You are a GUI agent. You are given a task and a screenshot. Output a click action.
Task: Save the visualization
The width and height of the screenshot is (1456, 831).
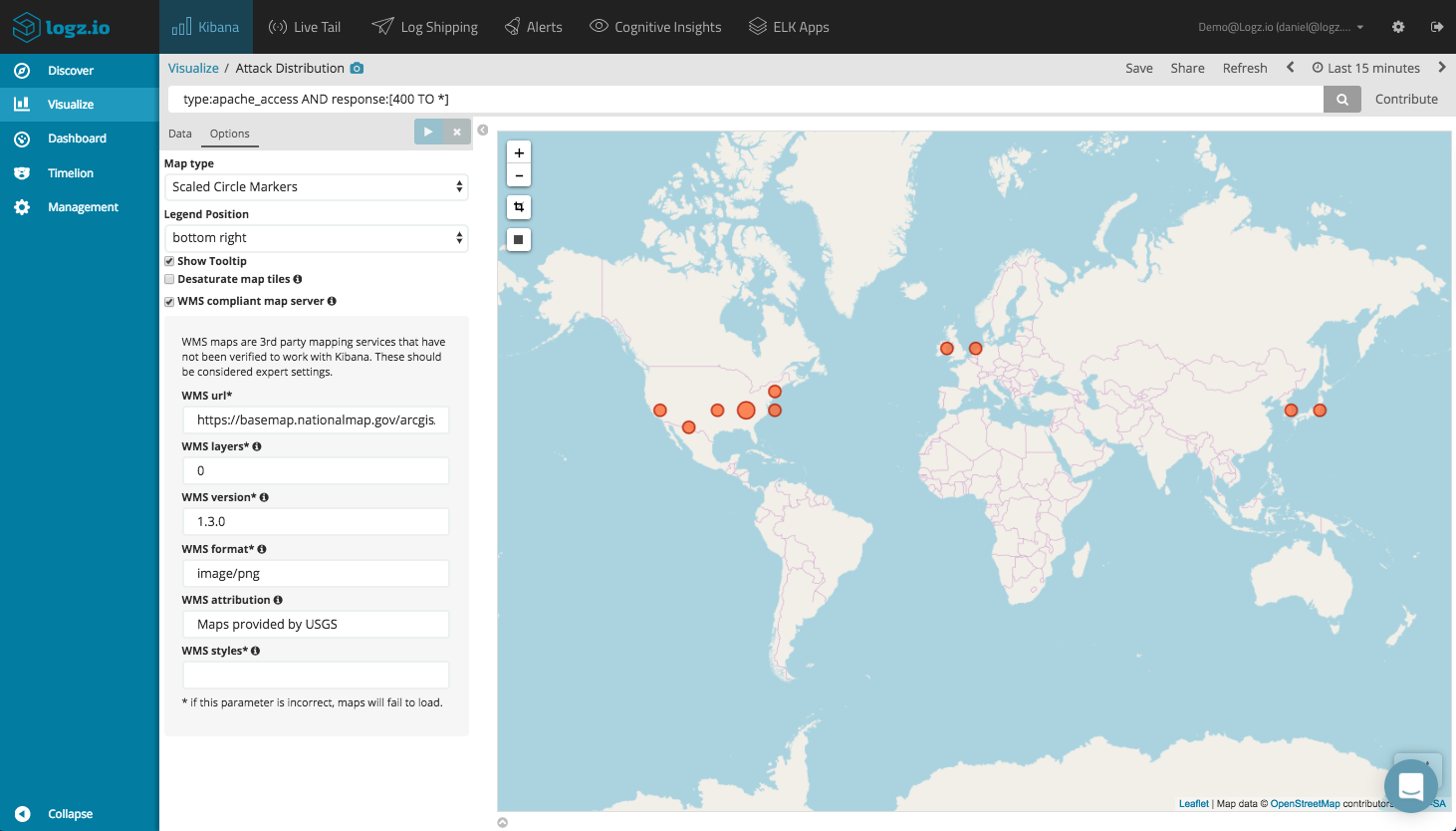1139,68
